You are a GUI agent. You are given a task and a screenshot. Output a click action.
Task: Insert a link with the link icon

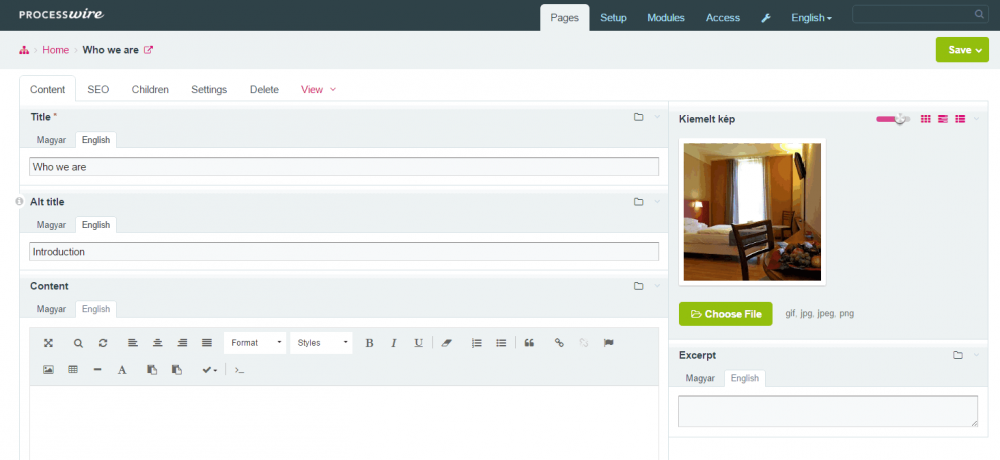pyautogui.click(x=559, y=343)
